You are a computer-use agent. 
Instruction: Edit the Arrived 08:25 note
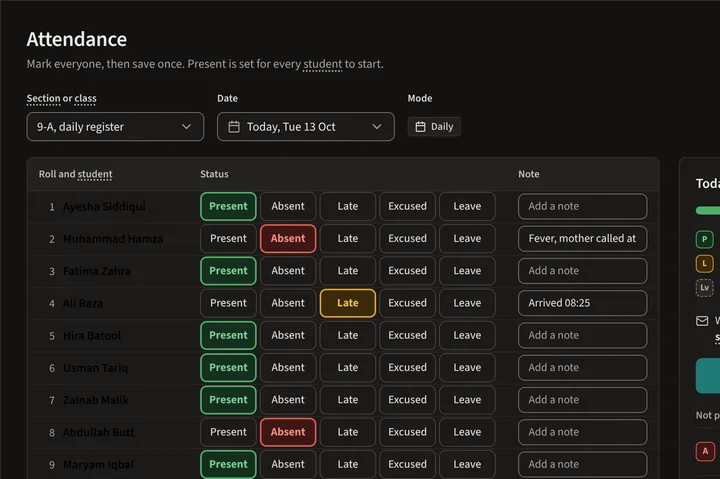click(583, 303)
